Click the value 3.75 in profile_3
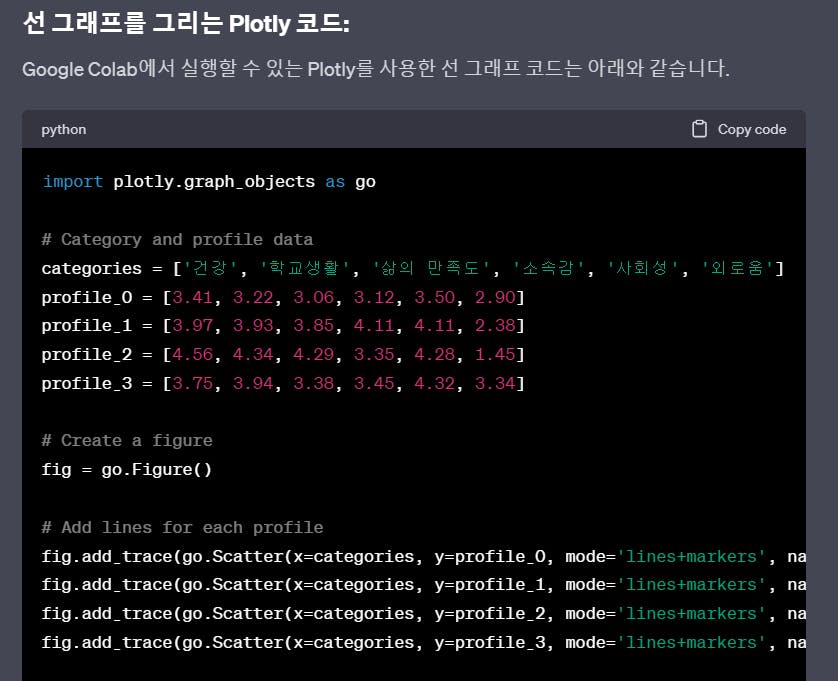The image size is (838, 681). [192, 383]
